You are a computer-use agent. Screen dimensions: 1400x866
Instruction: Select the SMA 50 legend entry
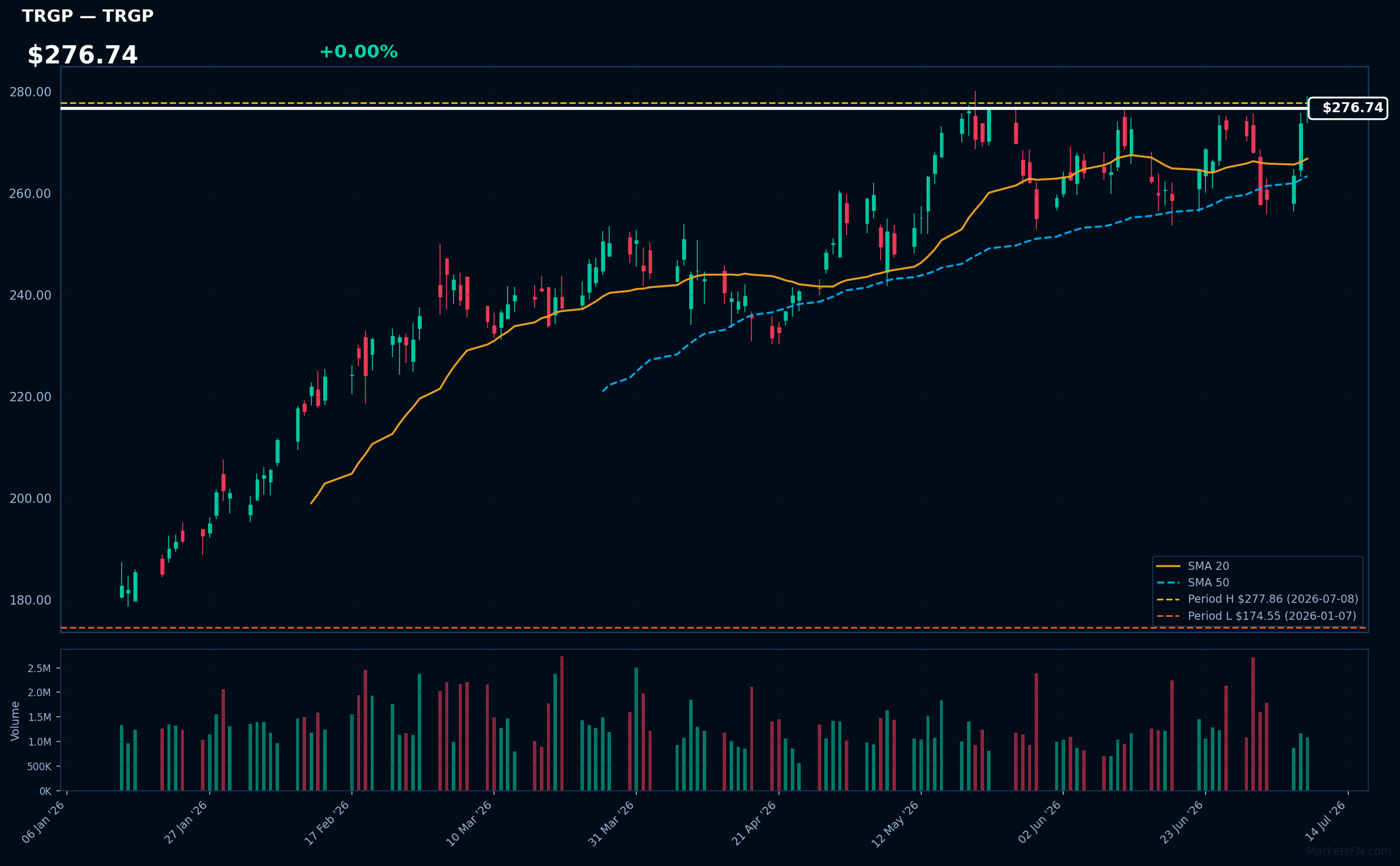pyautogui.click(x=1193, y=582)
